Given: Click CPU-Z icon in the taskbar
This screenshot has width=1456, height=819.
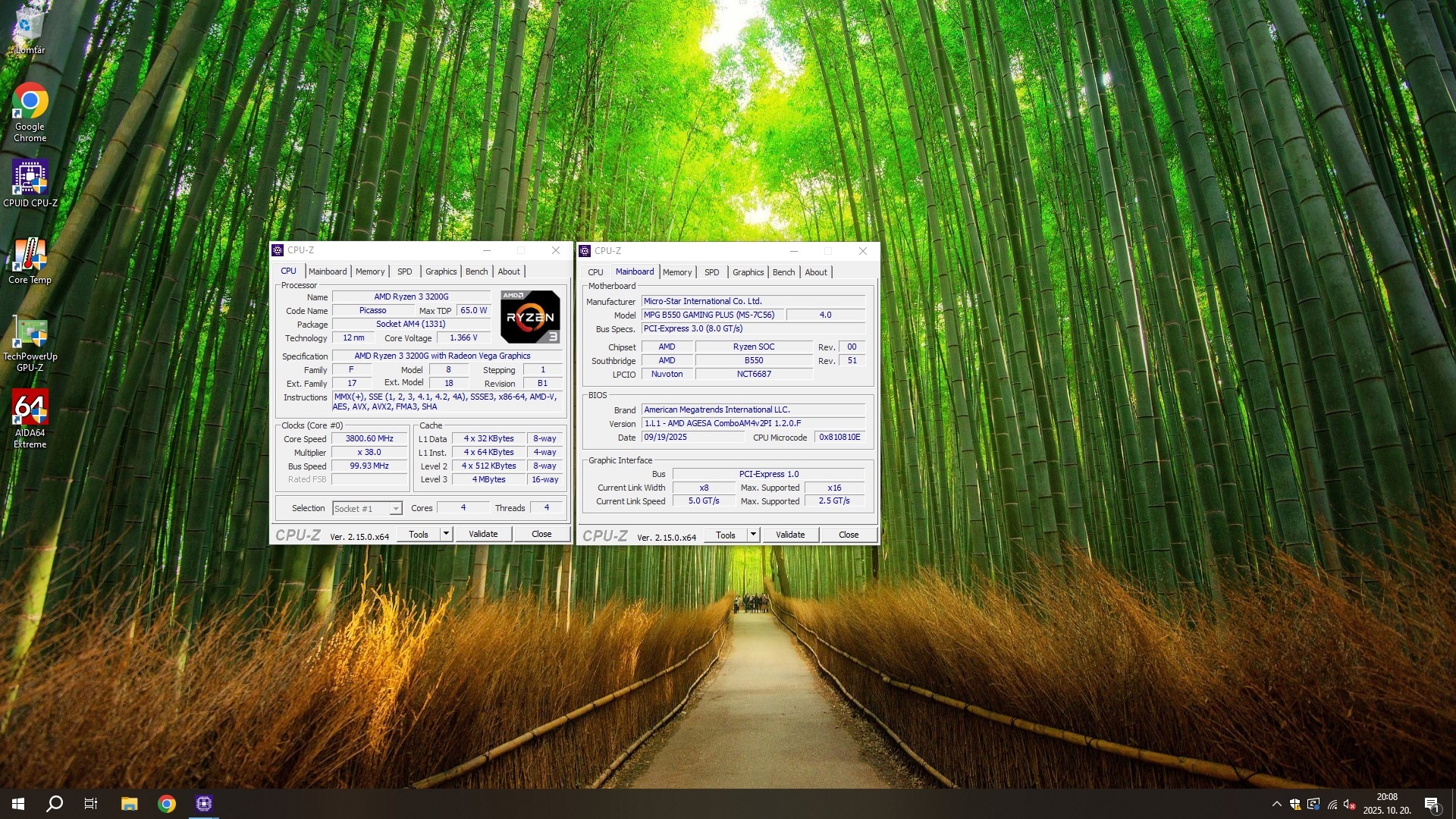Looking at the screenshot, I should coord(203,804).
